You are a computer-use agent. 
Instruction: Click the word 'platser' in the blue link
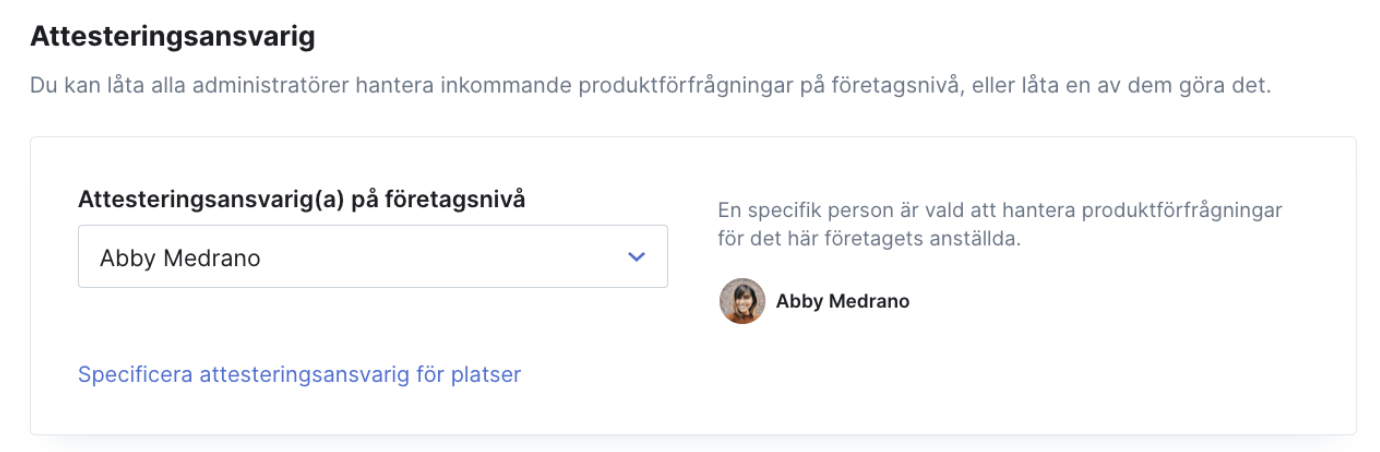coord(484,375)
